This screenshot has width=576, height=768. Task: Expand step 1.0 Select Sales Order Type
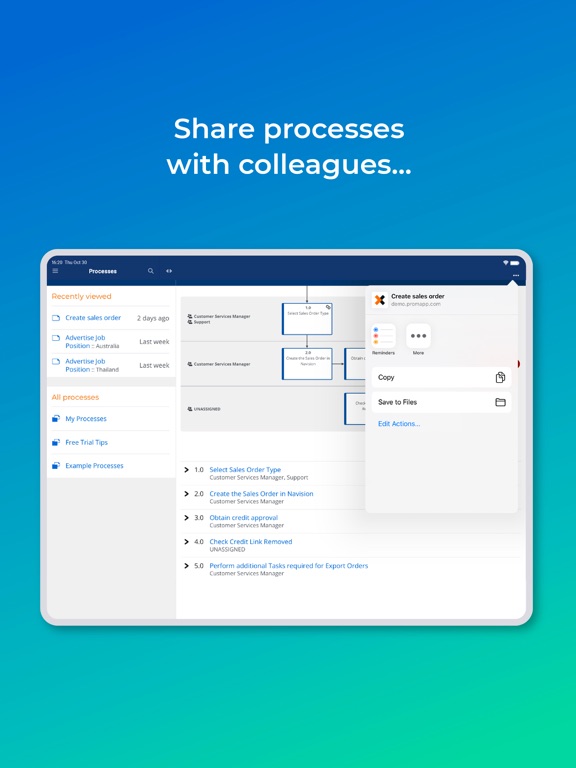187,470
